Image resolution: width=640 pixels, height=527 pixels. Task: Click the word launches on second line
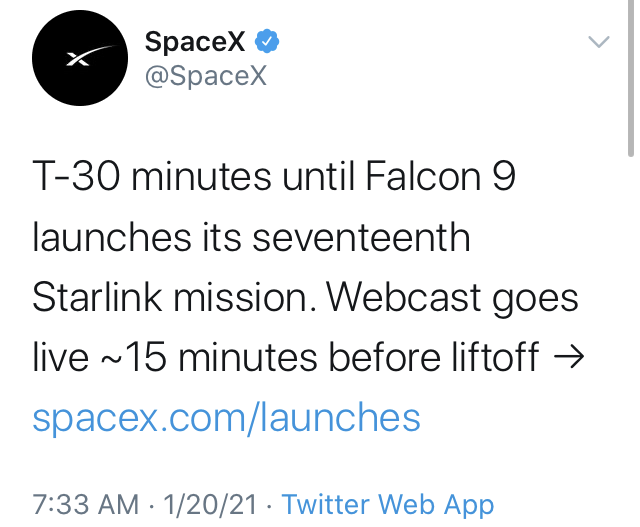(111, 237)
